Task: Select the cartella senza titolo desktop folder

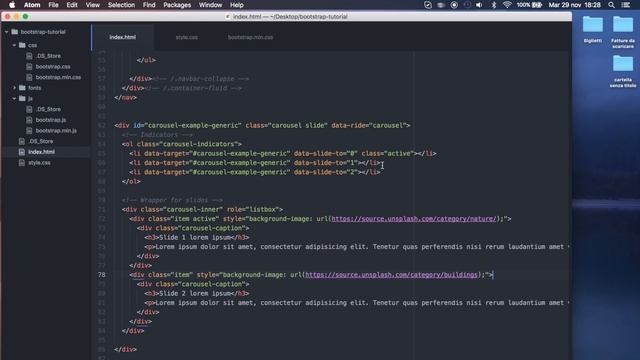Action: (x=623, y=71)
